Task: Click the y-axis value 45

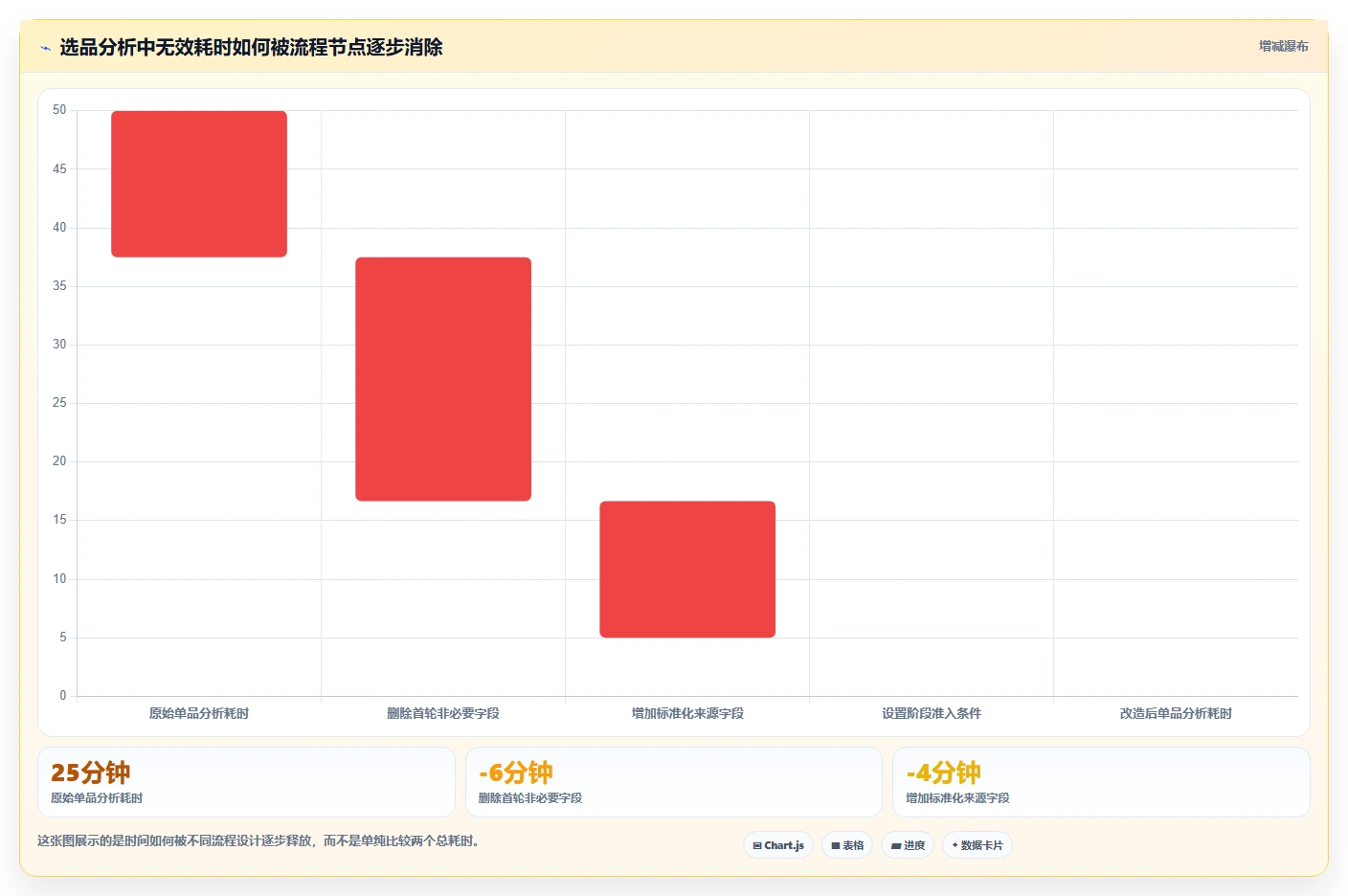Action: pyautogui.click(x=59, y=168)
